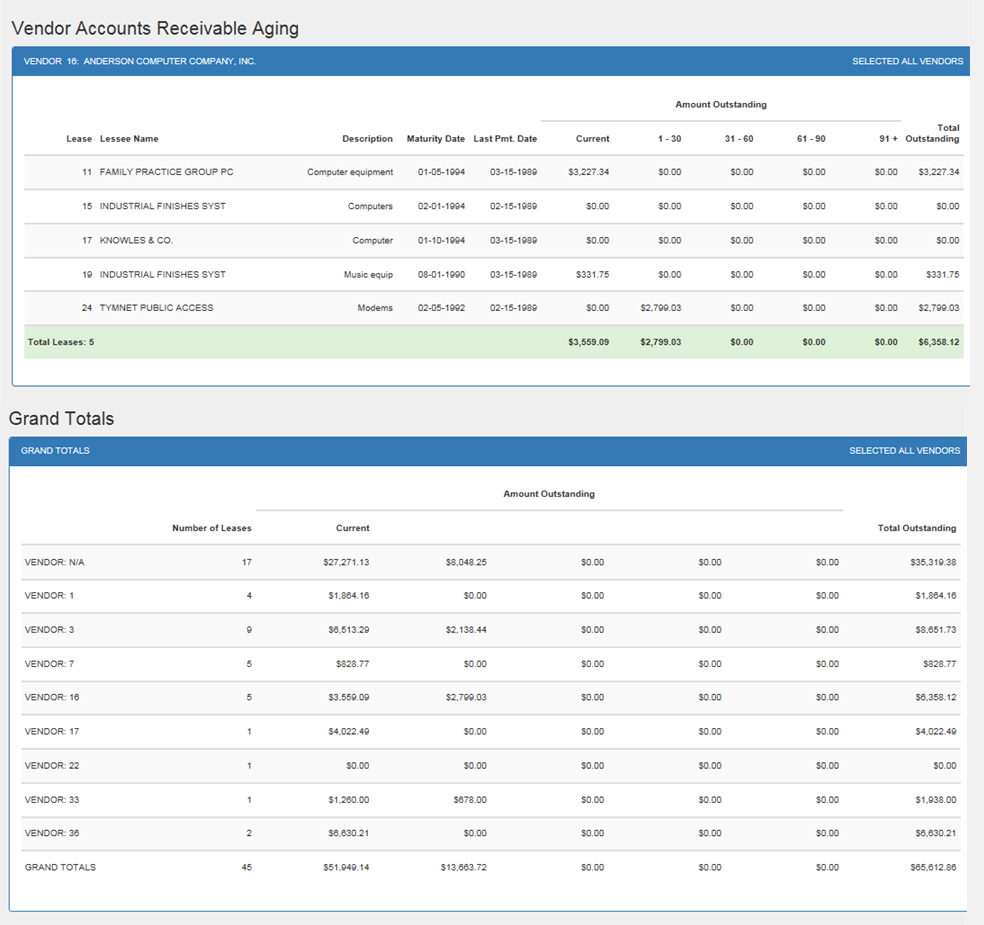This screenshot has width=984, height=925.
Task: Select the "$27,271.13" current amount
Action: 346,562
